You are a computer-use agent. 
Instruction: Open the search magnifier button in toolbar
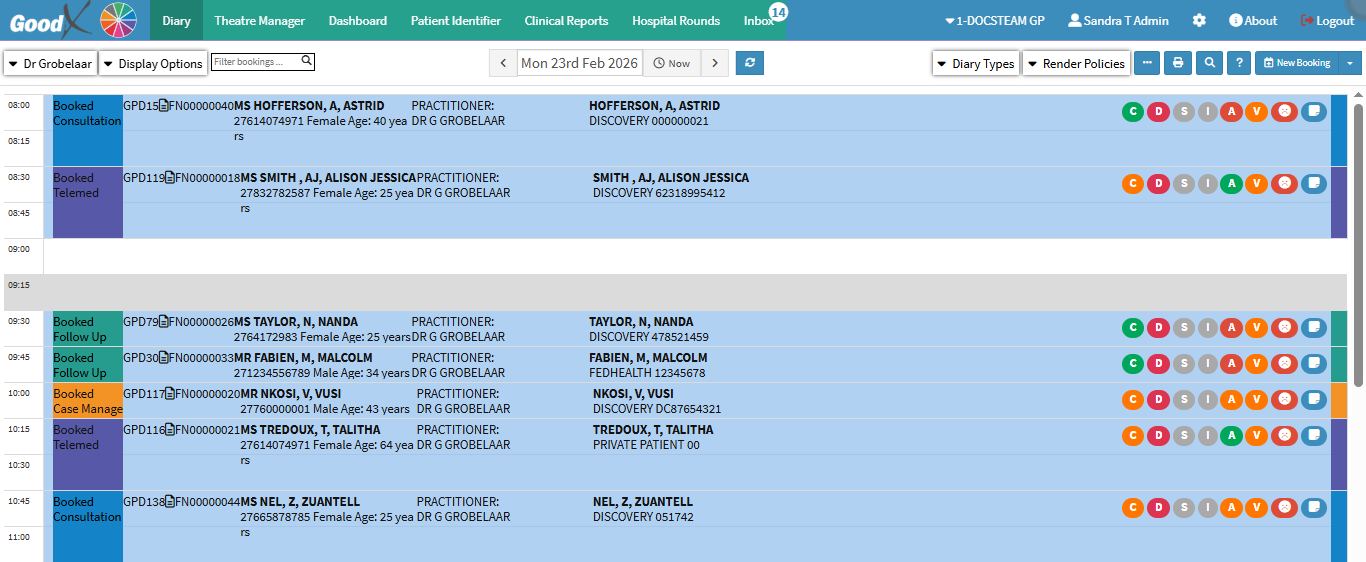point(1209,63)
